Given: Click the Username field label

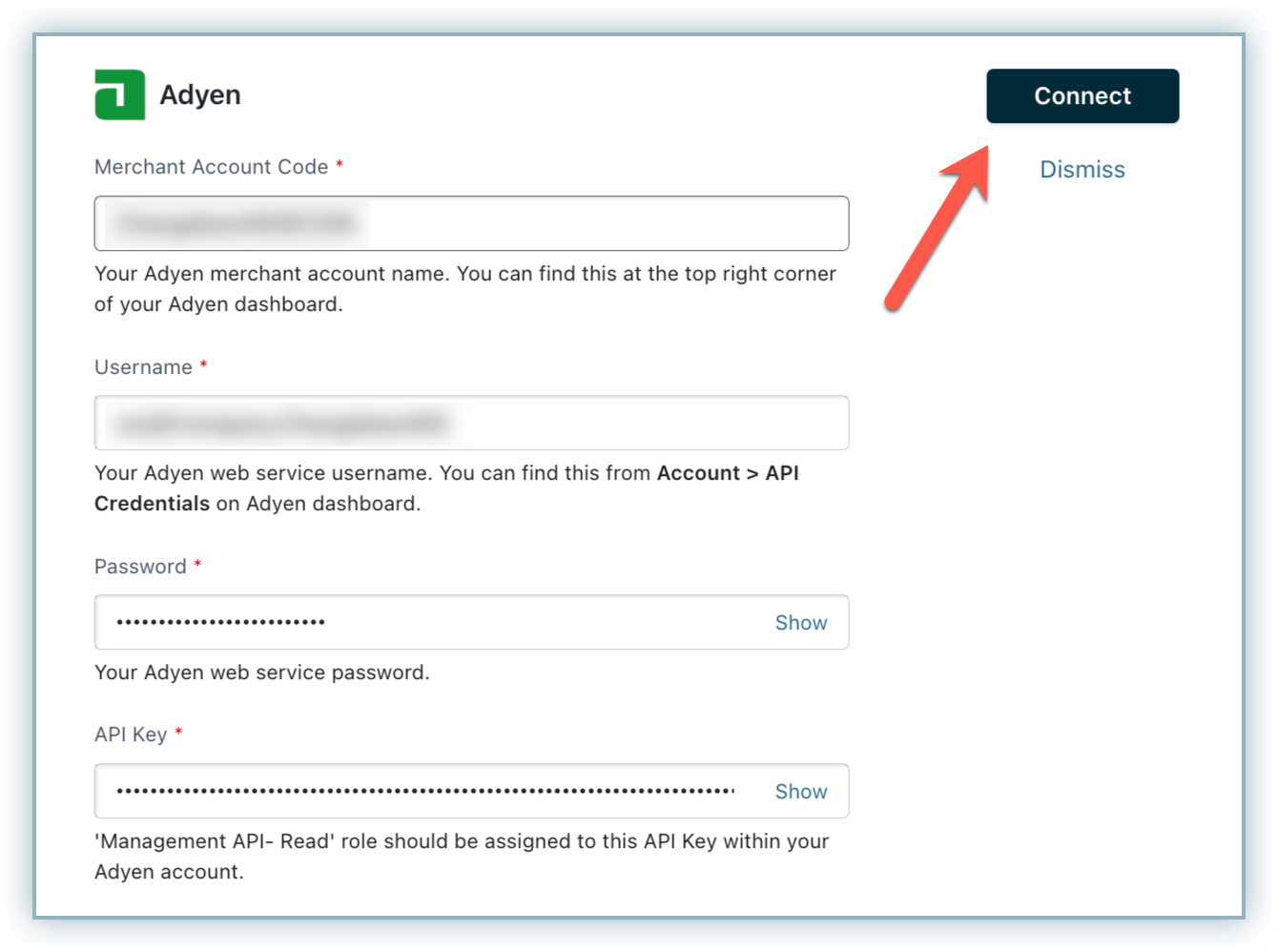Looking at the screenshot, I should coord(143,367).
